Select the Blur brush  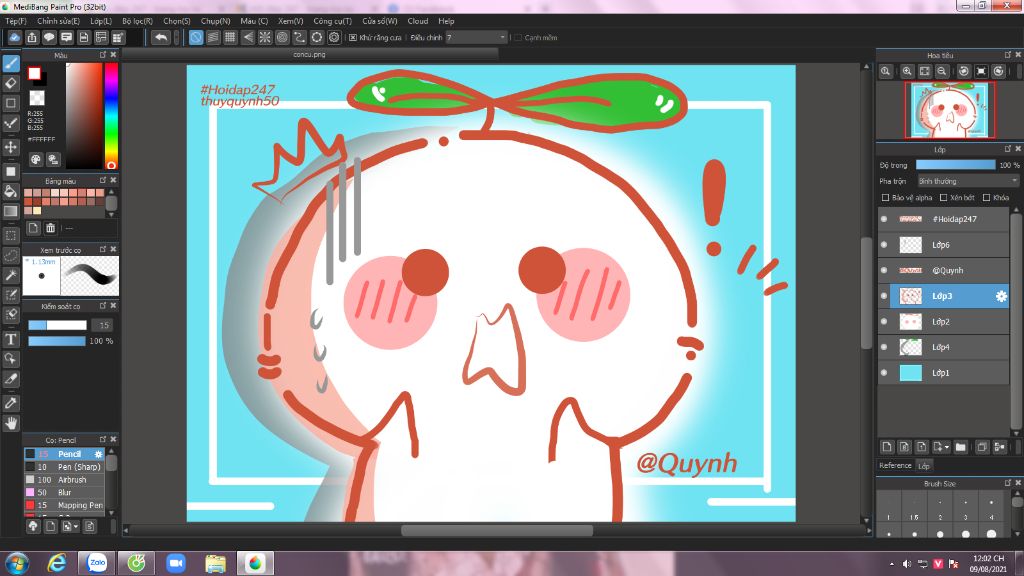click(x=64, y=492)
